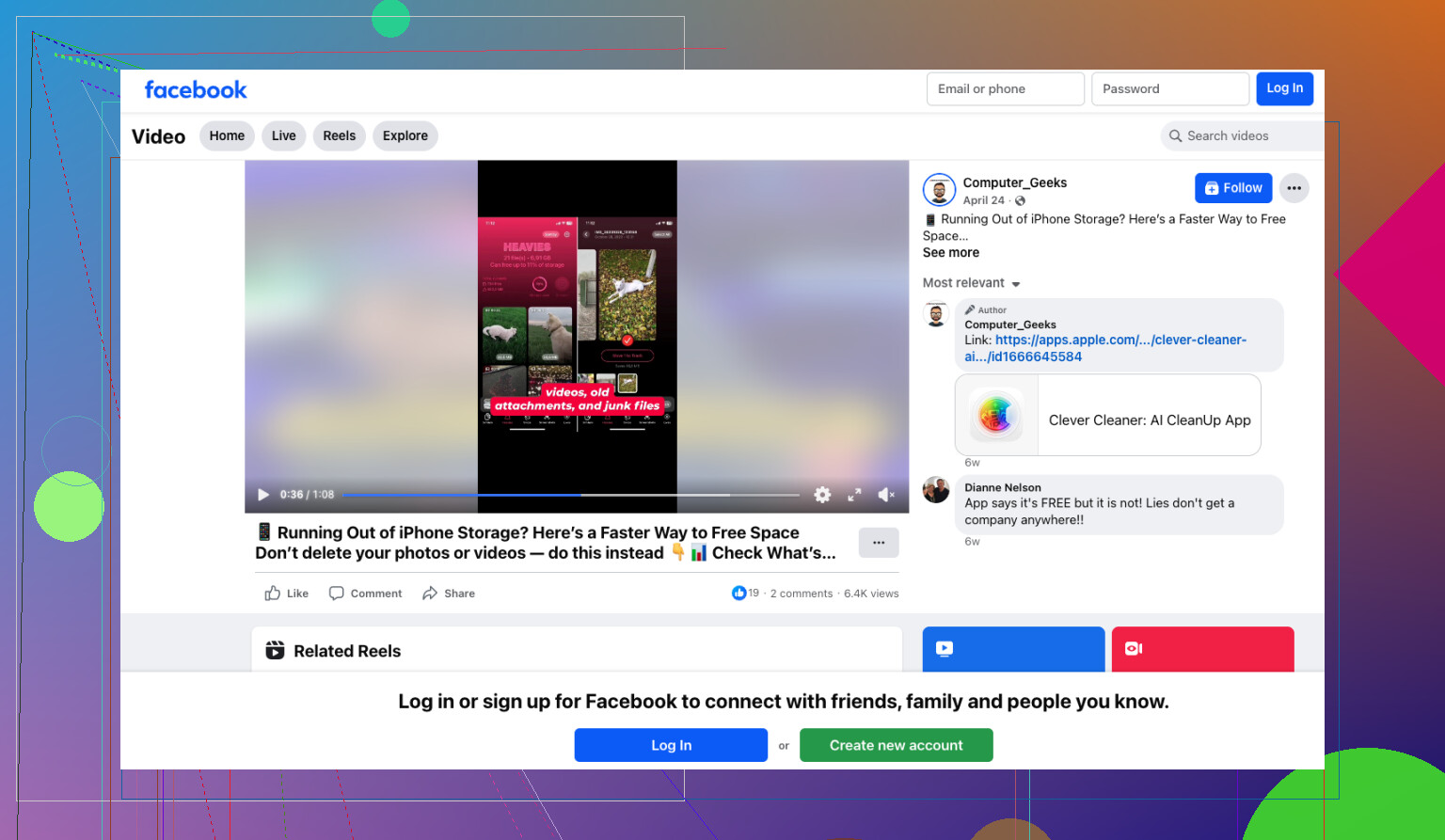
Task: Open the Explore tab
Action: pos(405,136)
